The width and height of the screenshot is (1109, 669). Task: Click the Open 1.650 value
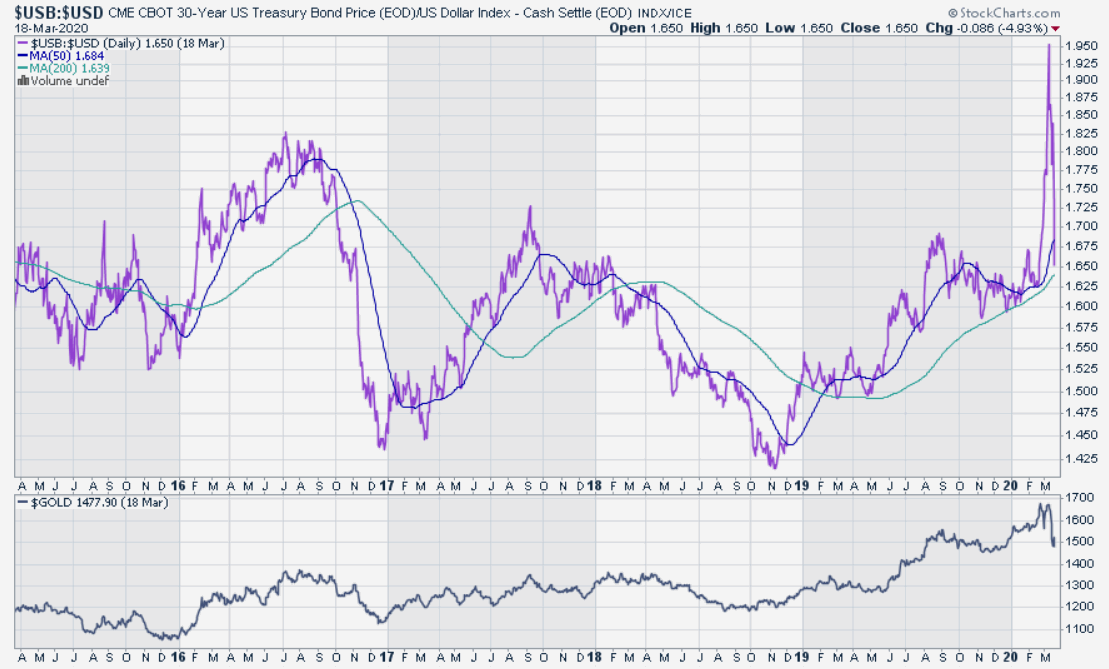click(x=646, y=28)
